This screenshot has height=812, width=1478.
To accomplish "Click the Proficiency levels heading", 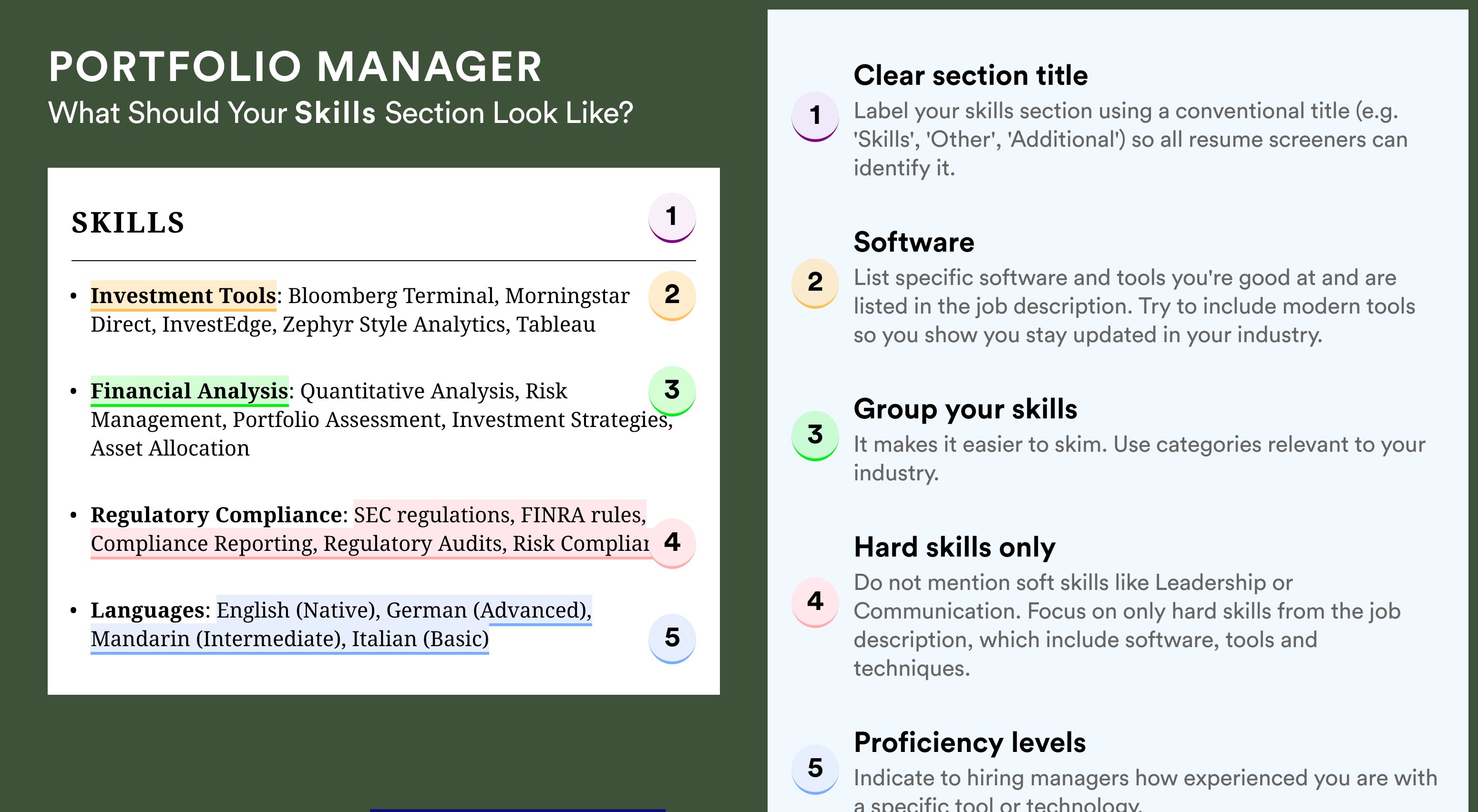I will (x=970, y=742).
